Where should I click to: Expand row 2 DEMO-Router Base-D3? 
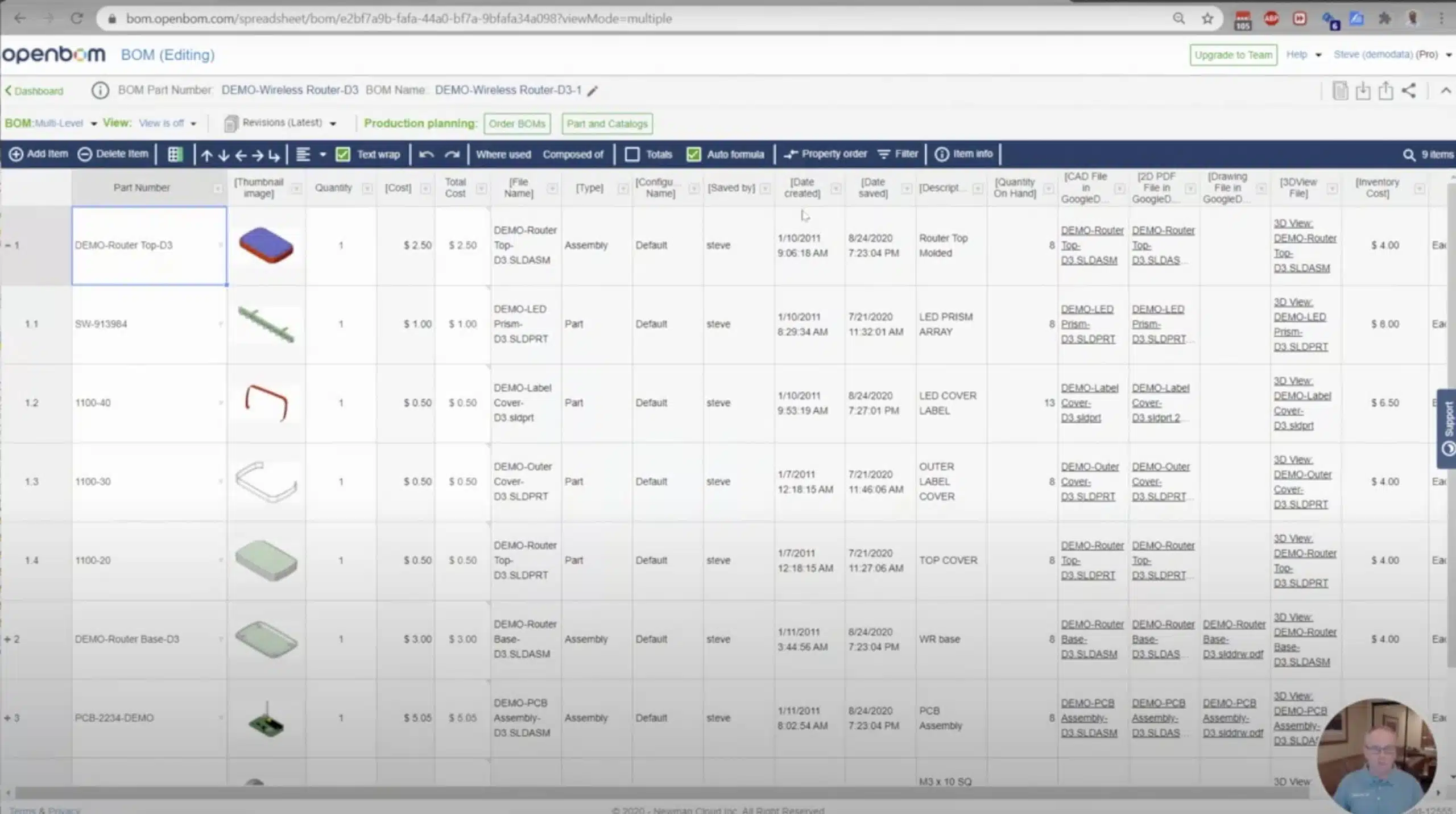click(7, 639)
